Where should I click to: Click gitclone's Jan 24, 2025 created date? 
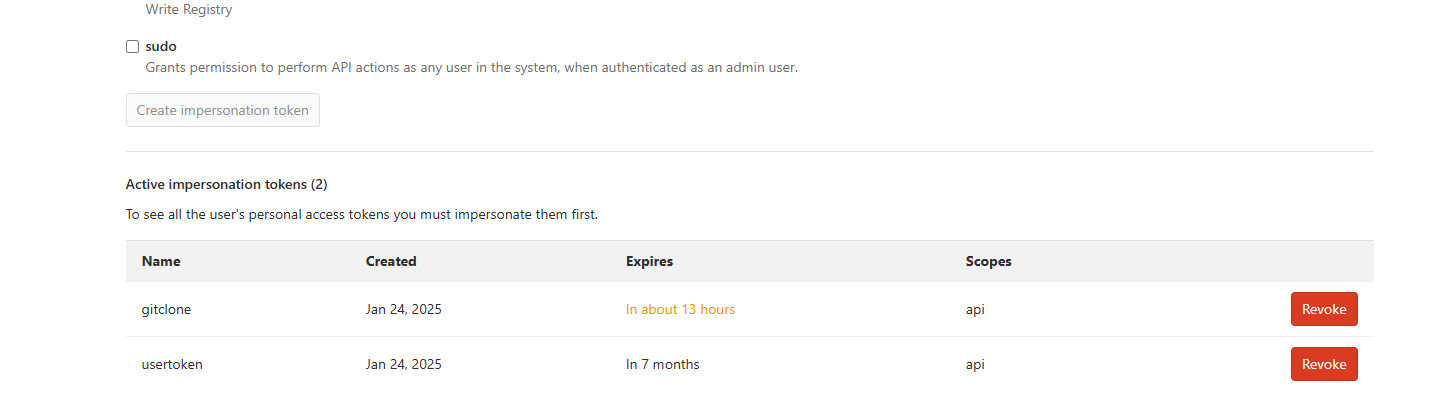click(403, 309)
